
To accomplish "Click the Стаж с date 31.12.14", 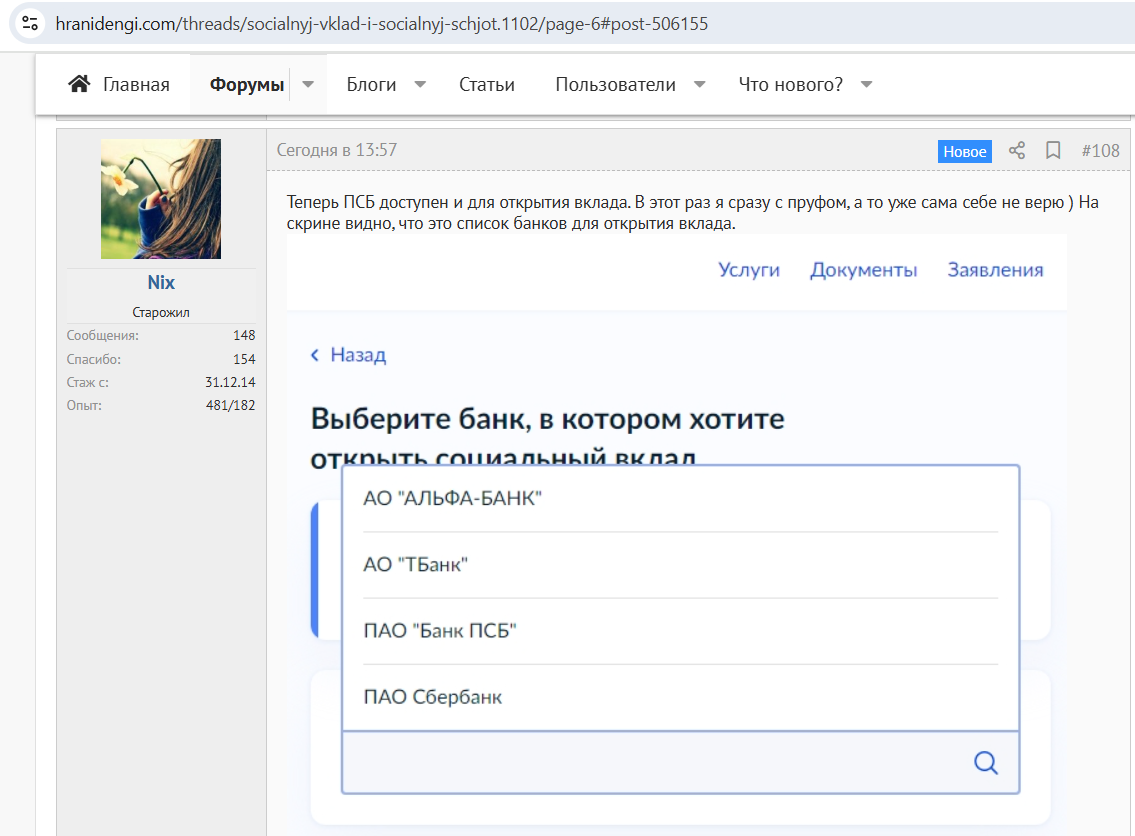I will pos(230,382).
